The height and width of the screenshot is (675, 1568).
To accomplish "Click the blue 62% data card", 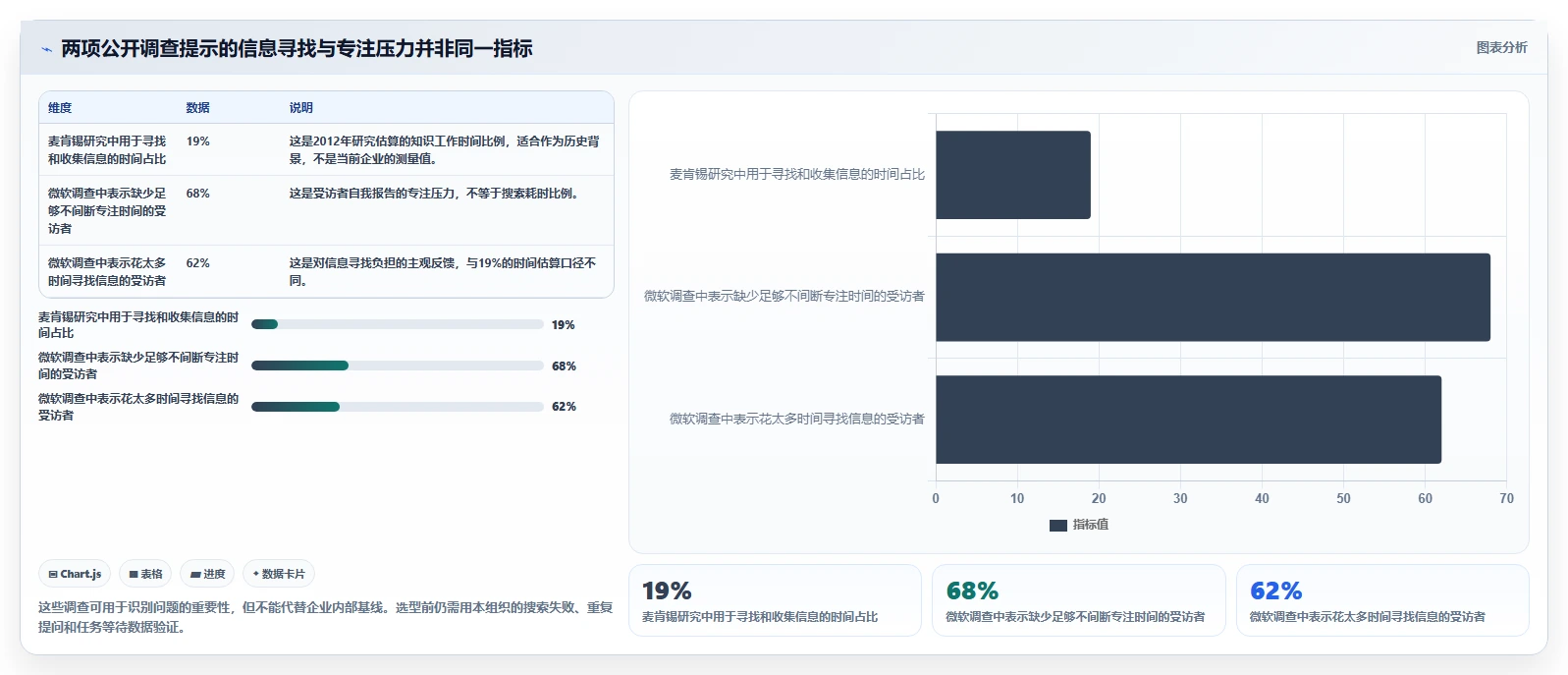I will 1382,600.
